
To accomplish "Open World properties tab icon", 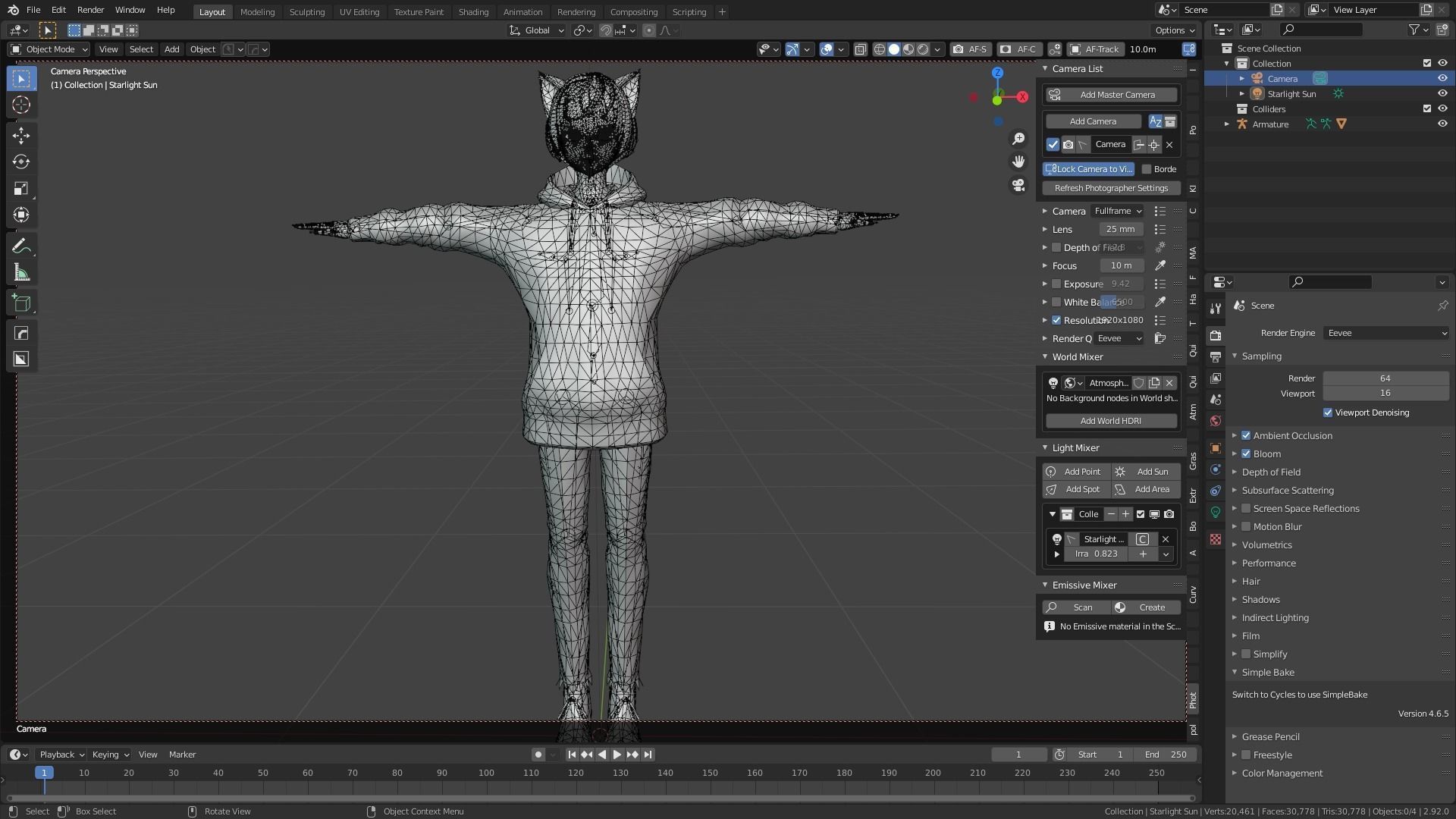I will pyautogui.click(x=1216, y=421).
